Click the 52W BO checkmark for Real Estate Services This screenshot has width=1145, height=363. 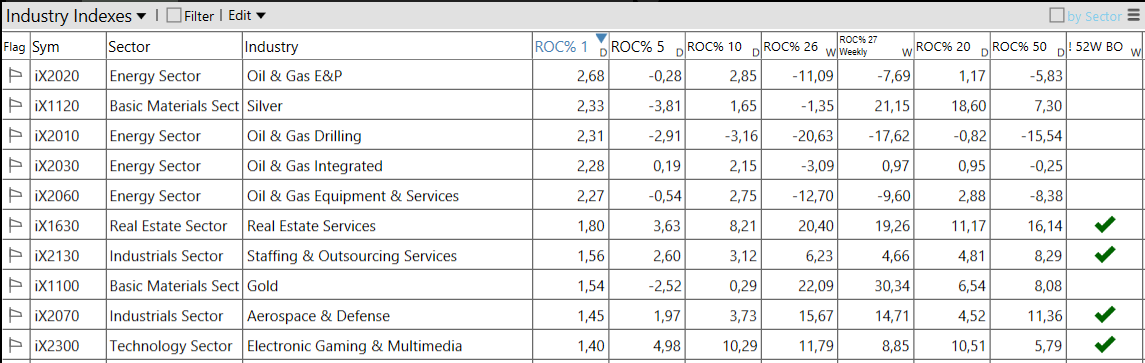1105,225
